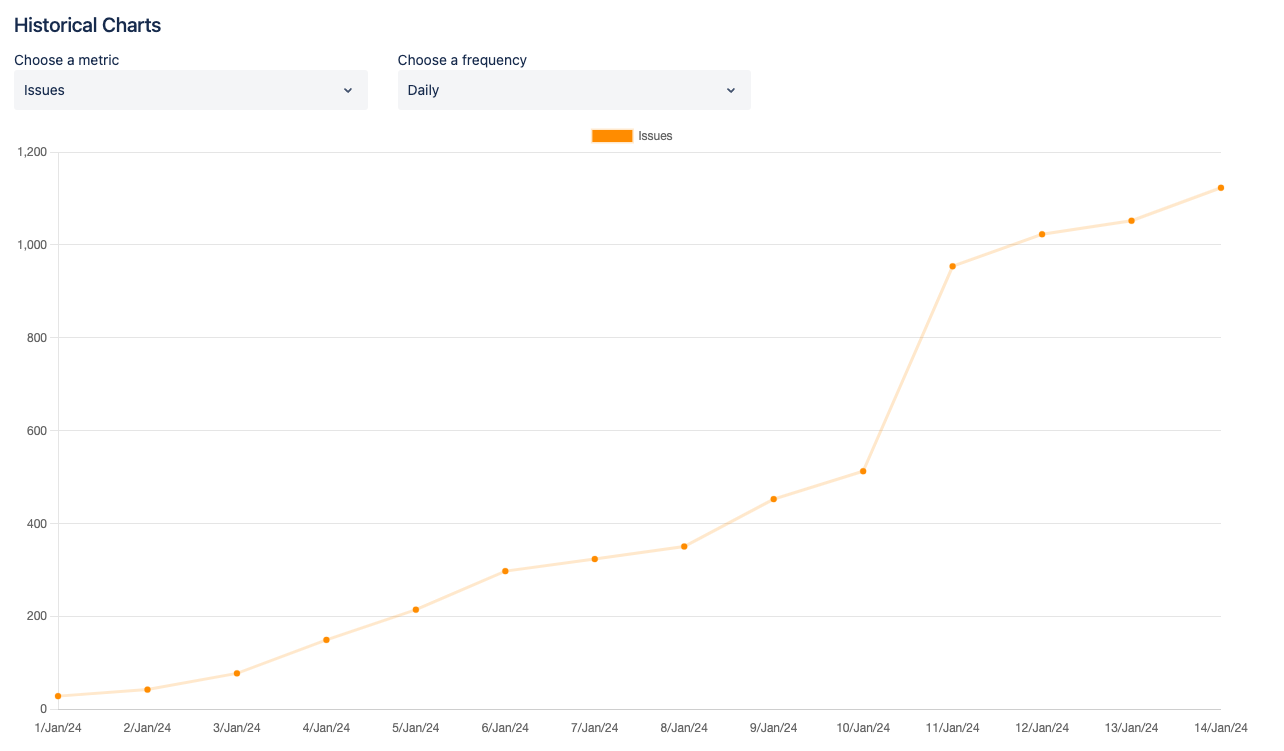Click the 11/Jan/24 data point after spike

953,266
